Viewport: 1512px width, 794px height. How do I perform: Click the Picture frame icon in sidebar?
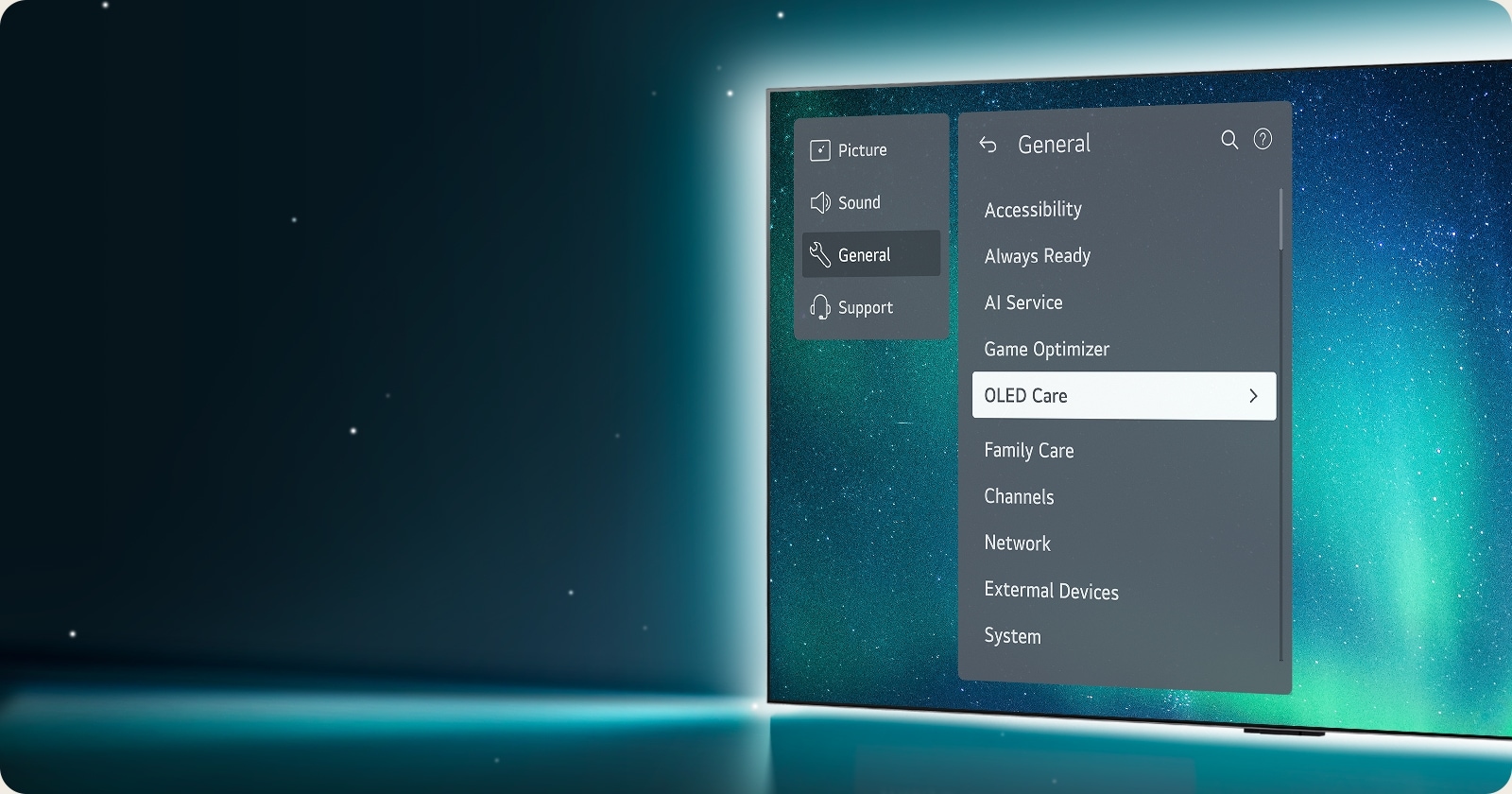820,150
